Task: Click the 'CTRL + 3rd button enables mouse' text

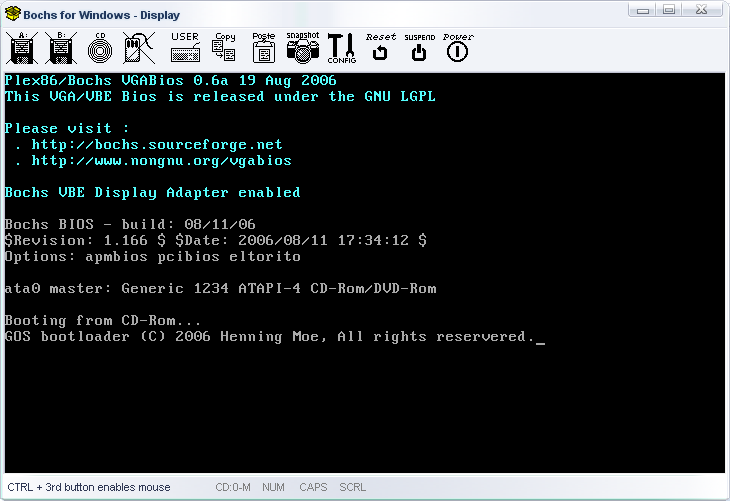Action: 89,487
